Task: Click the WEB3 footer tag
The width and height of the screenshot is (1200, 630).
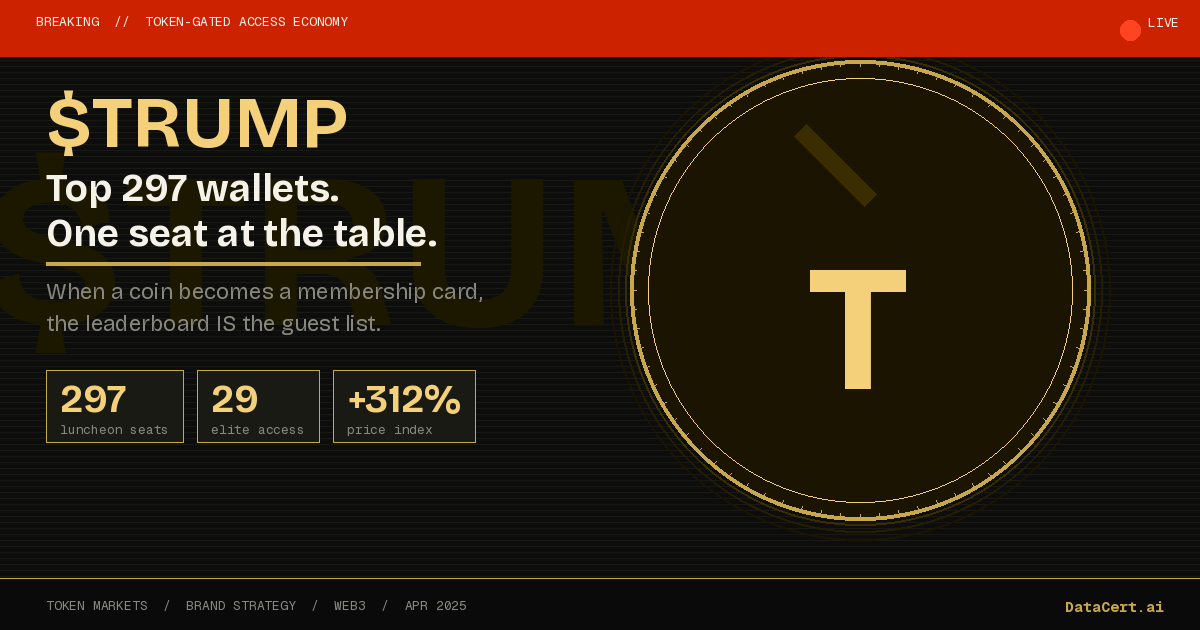Action: pos(350,606)
